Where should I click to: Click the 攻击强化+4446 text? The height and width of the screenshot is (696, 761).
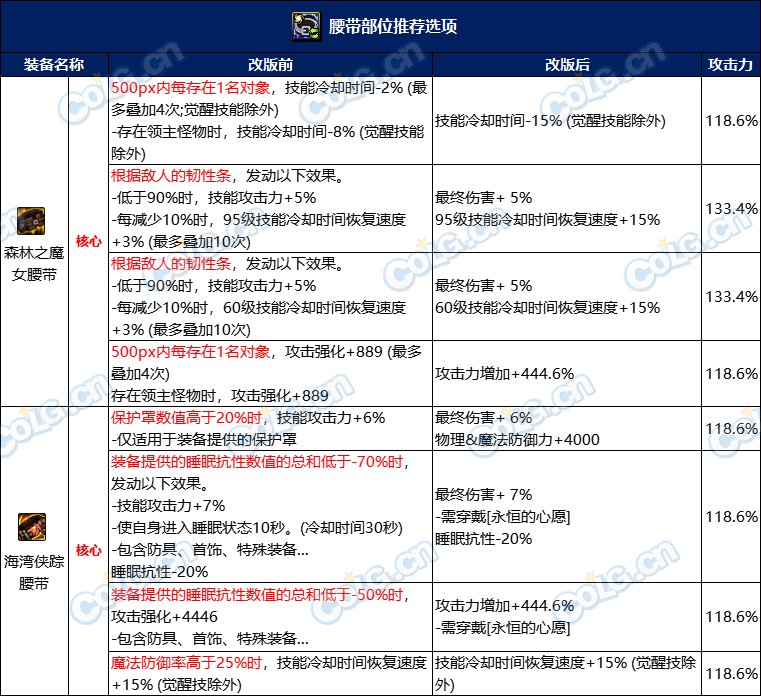click(164, 616)
